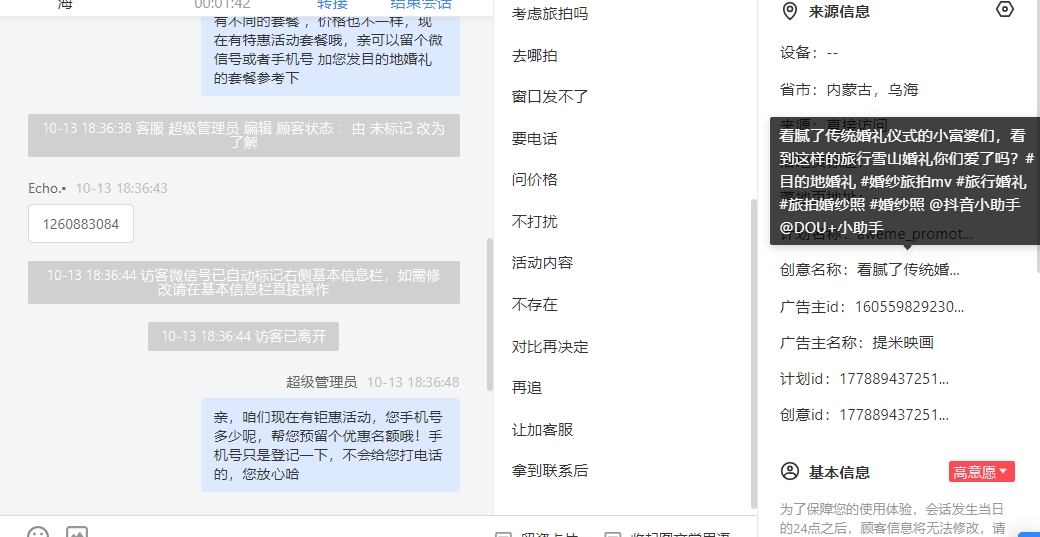Click the Echo. sender name label
1040x537 pixels.
[x=47, y=188]
